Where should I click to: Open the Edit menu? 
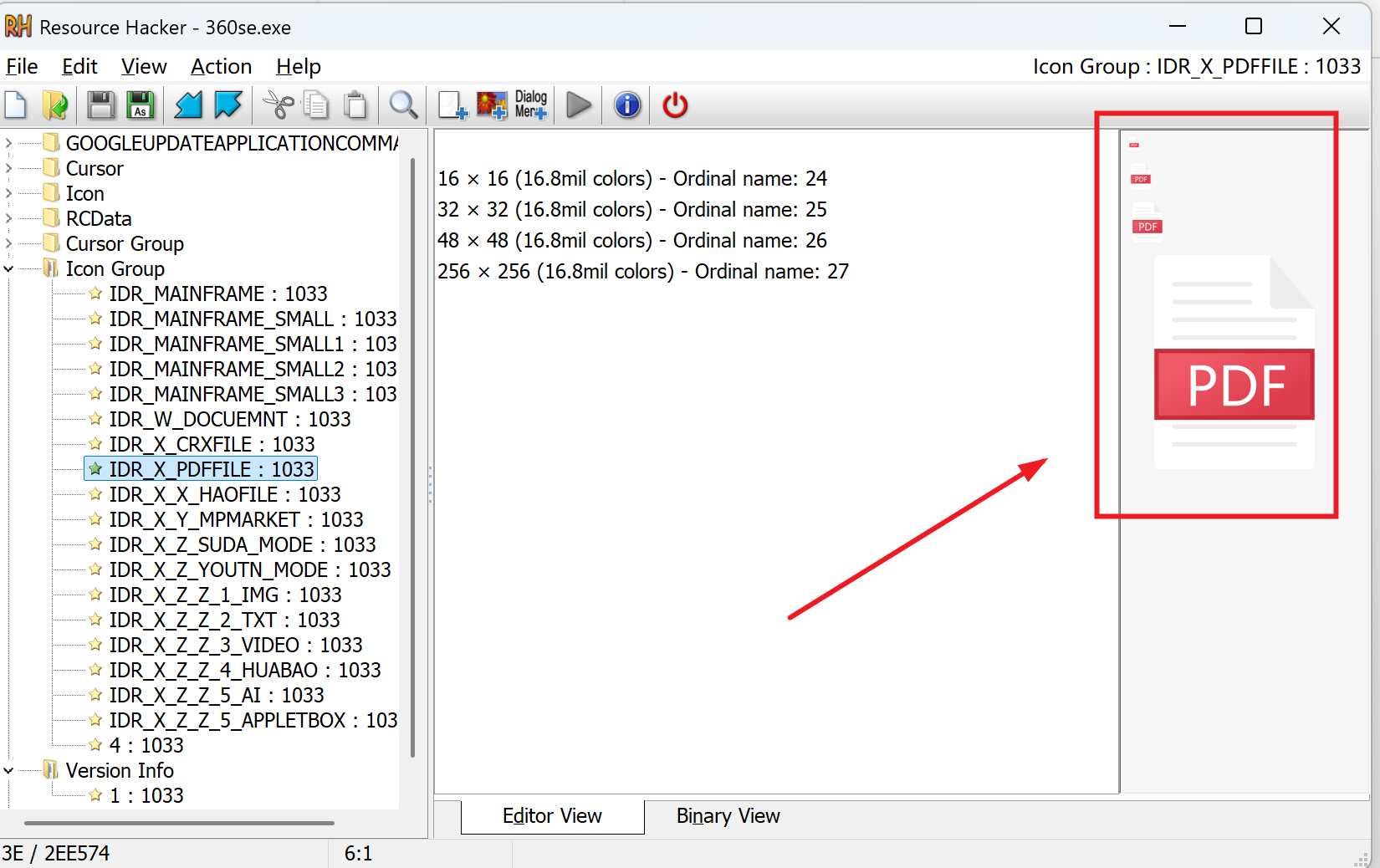click(79, 66)
